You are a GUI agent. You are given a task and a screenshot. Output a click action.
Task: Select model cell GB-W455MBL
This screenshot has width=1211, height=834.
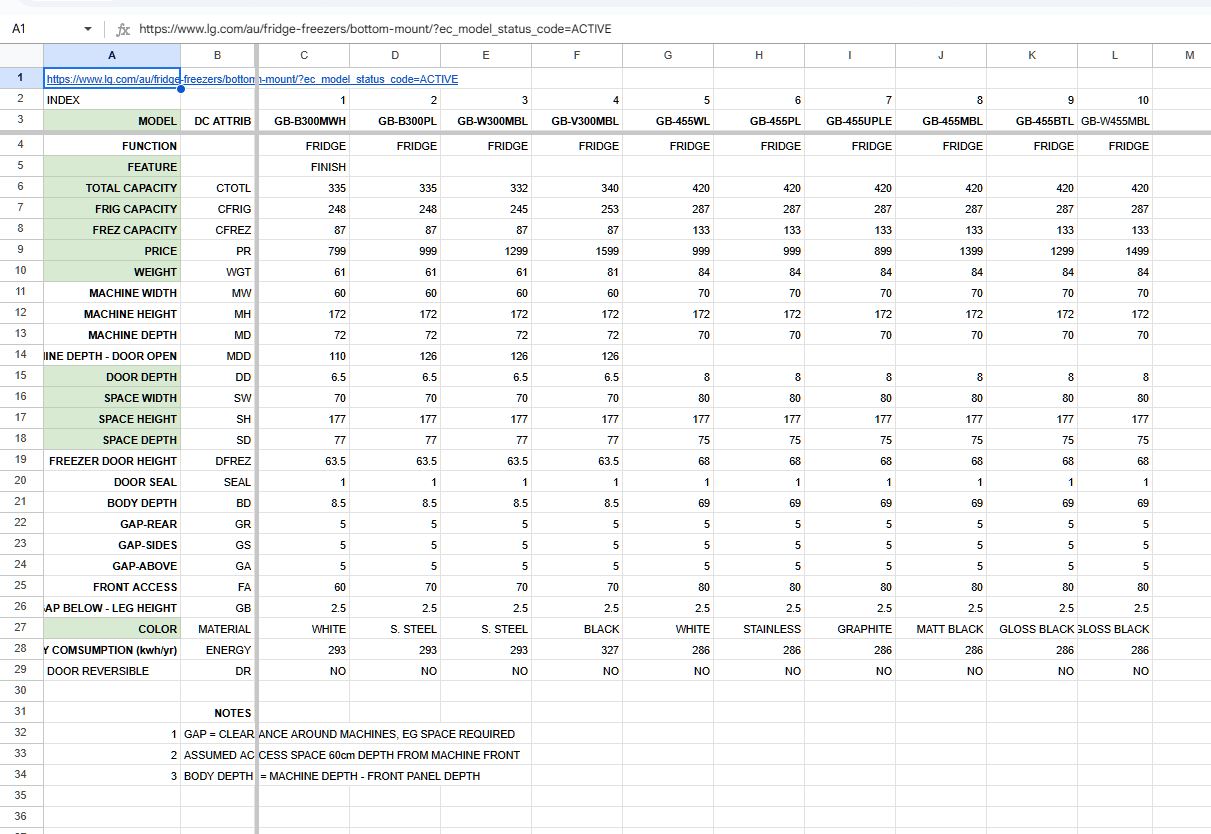click(x=1115, y=121)
